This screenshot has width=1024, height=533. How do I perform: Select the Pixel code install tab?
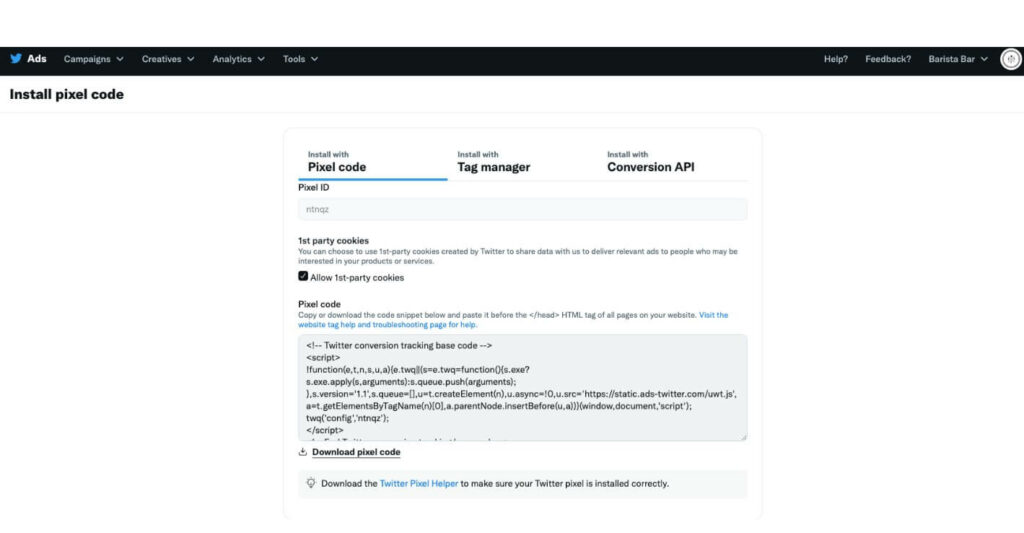coord(337,162)
